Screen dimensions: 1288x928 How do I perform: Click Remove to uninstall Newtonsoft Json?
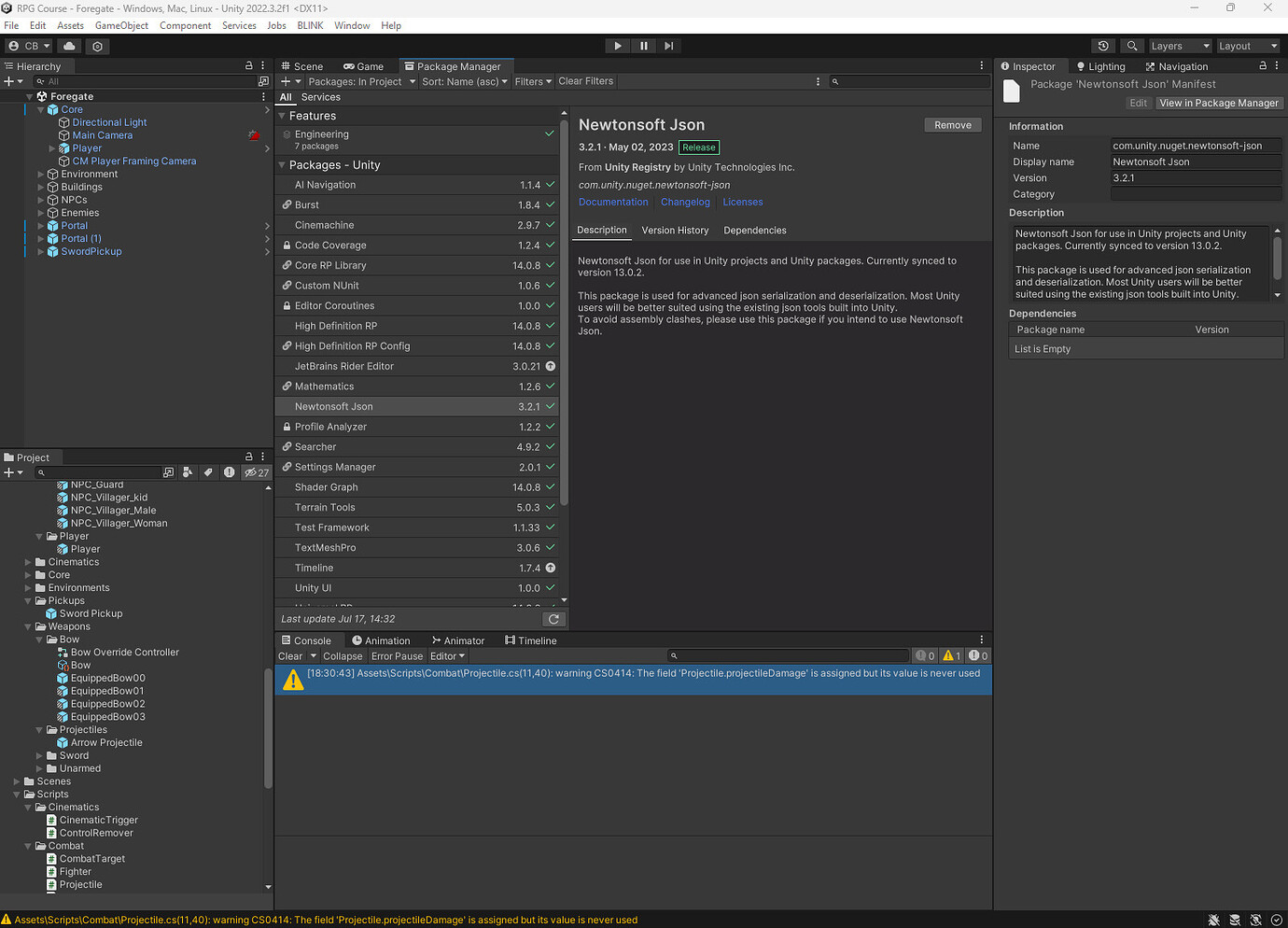[952, 124]
